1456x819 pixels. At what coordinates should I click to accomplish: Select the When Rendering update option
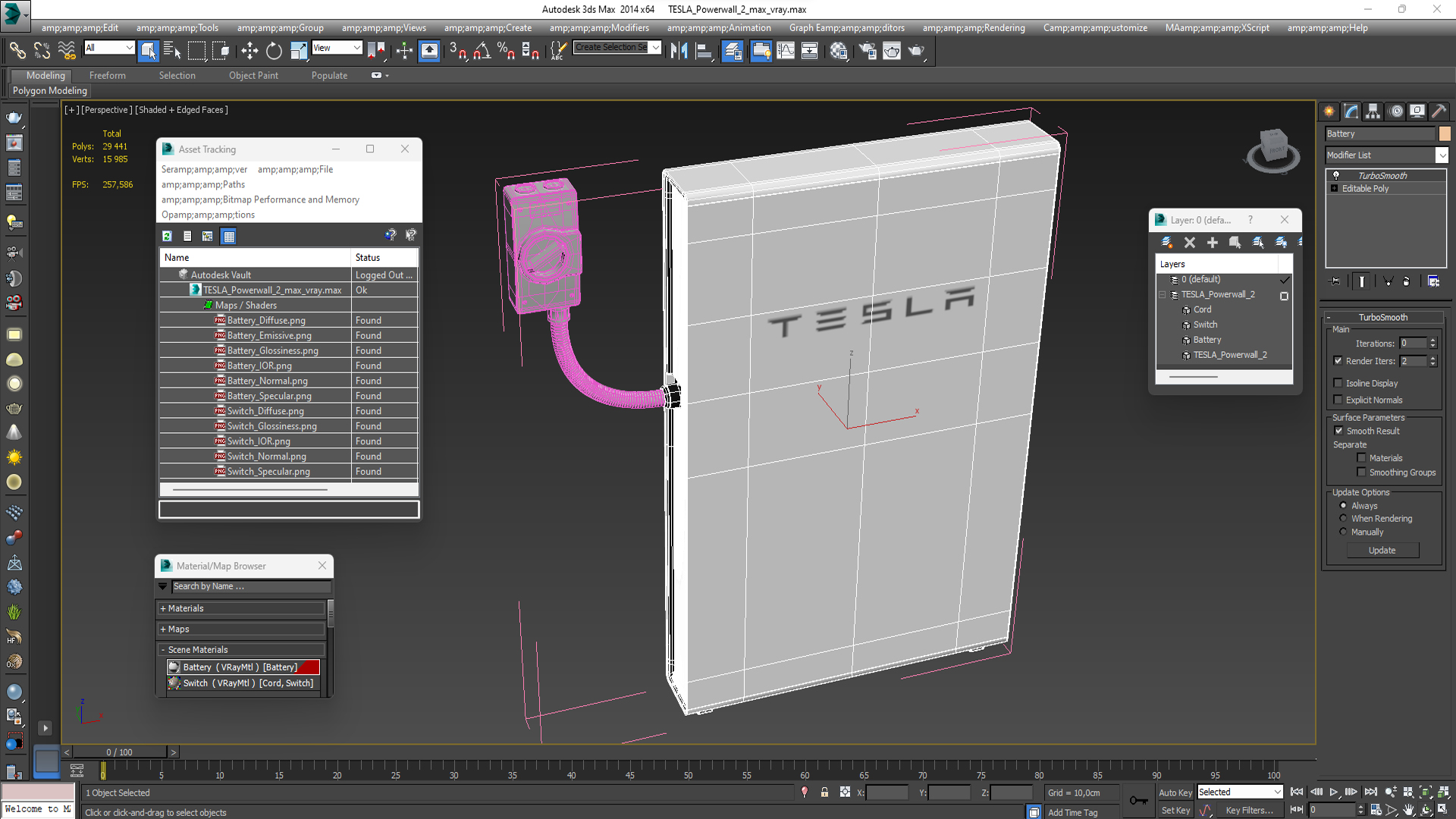(x=1344, y=518)
